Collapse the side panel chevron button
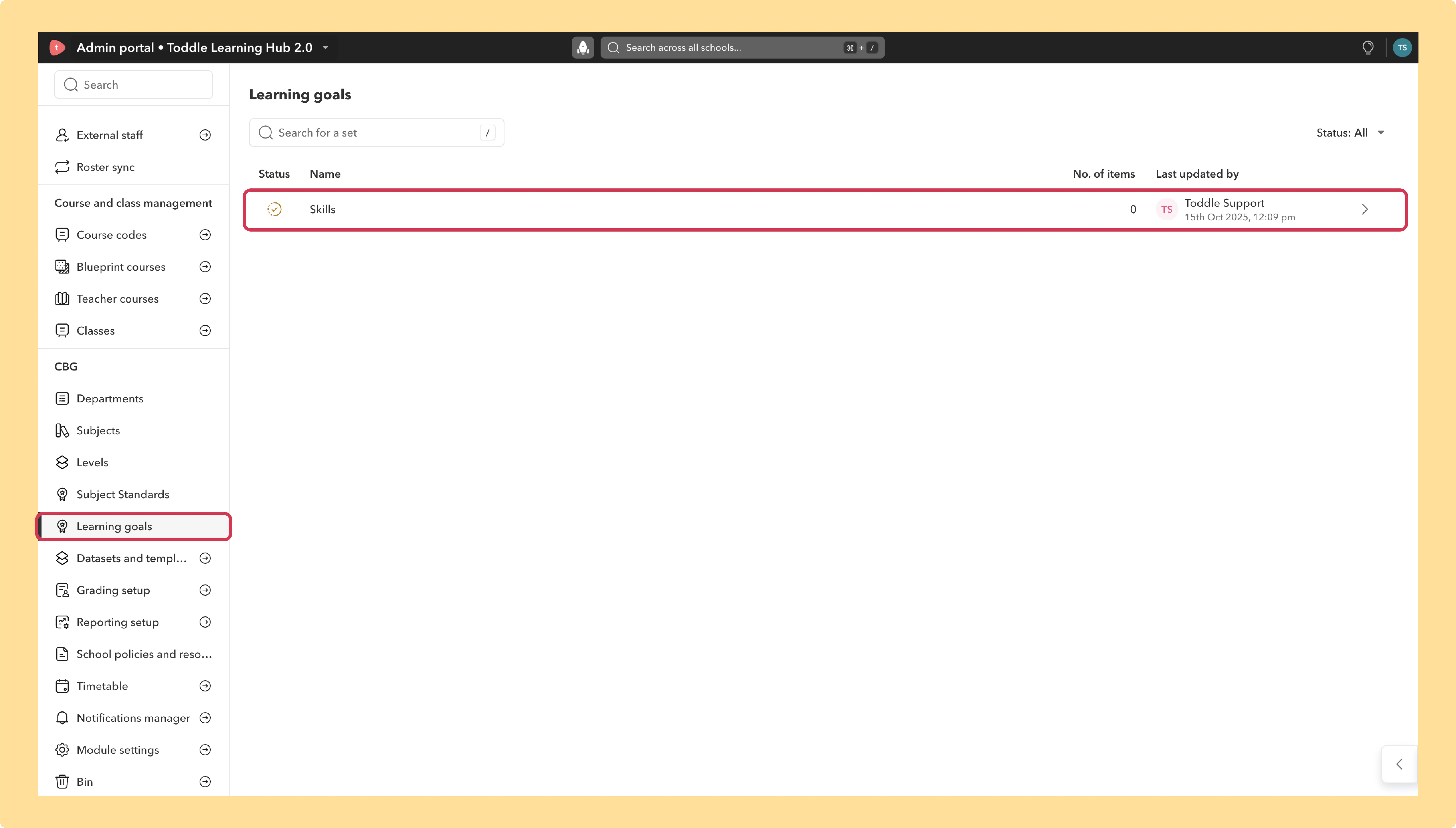The width and height of the screenshot is (1456, 828). [x=1399, y=764]
